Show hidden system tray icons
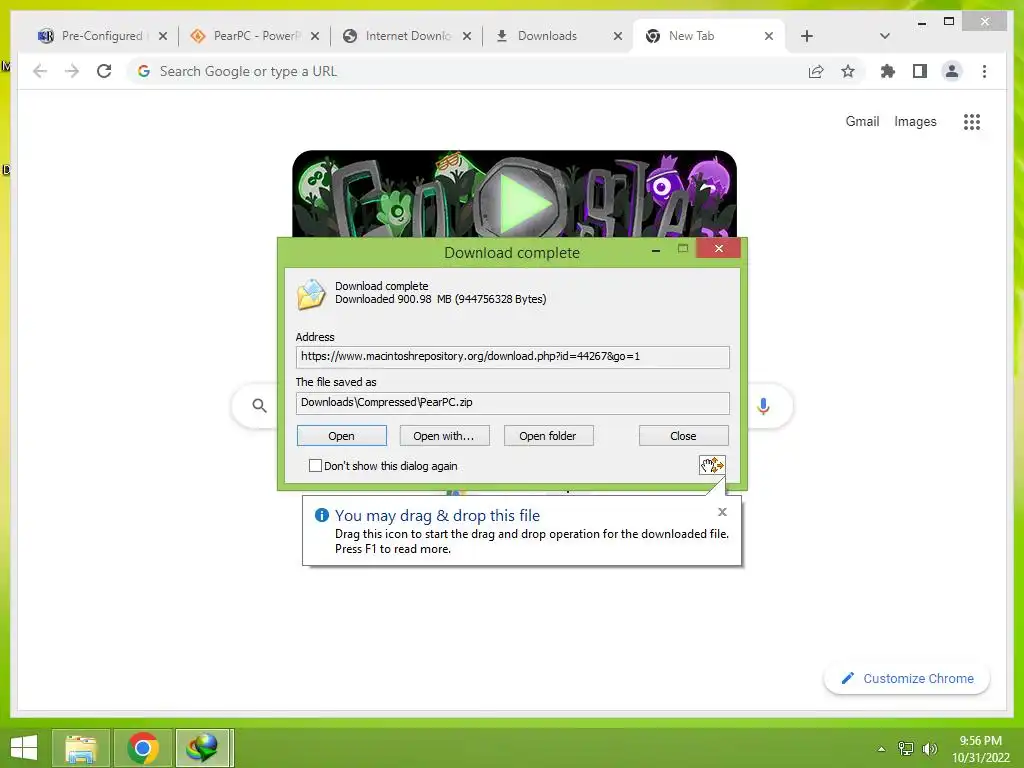This screenshot has height=768, width=1024. point(882,749)
